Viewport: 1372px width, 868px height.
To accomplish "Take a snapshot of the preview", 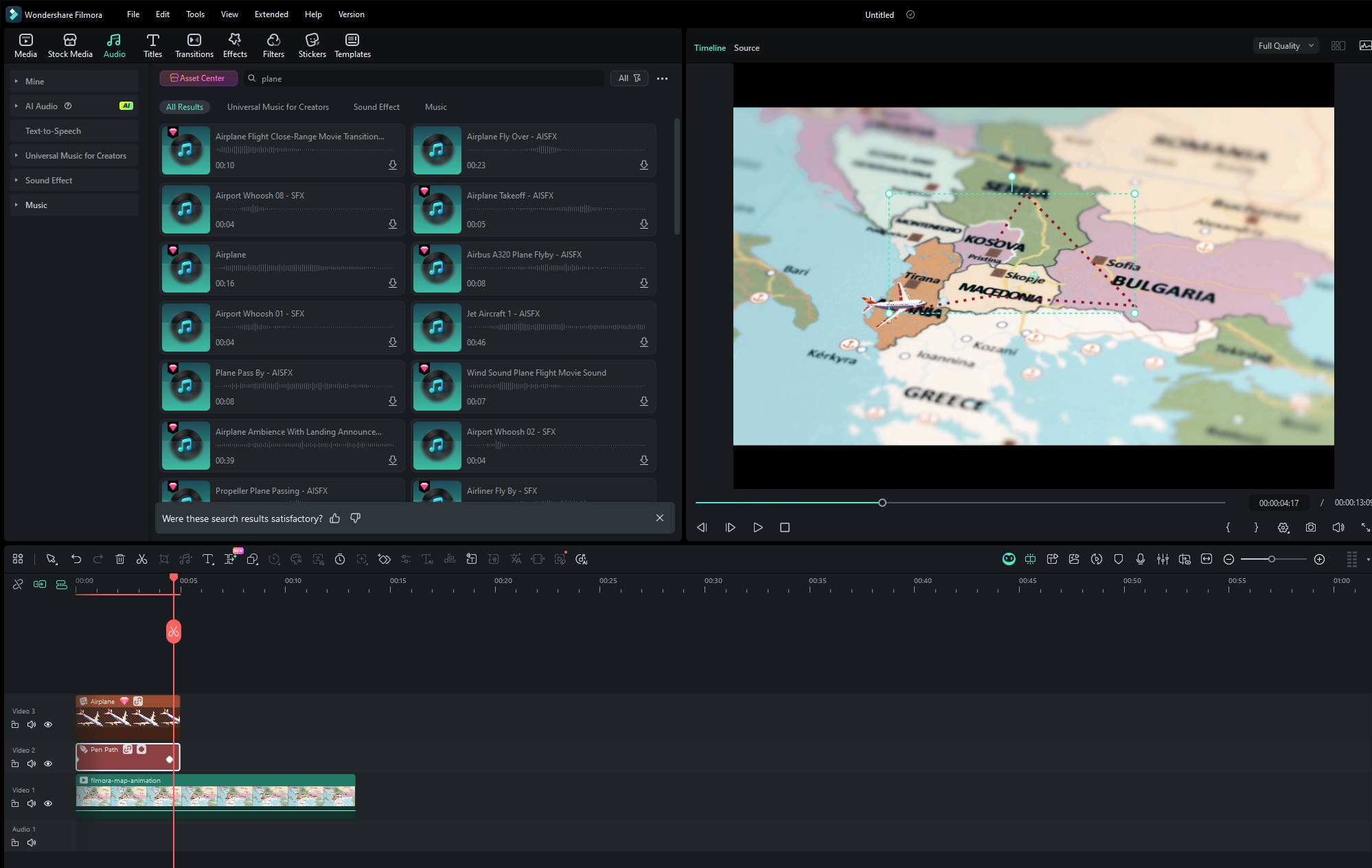I will click(1310, 527).
